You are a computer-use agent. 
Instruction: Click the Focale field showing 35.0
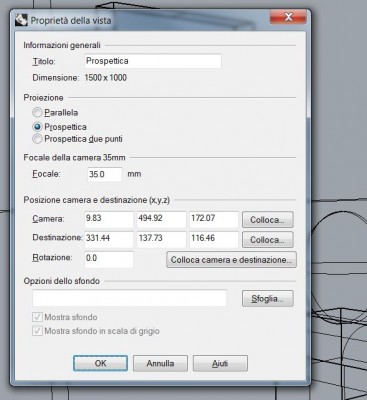tap(105, 174)
